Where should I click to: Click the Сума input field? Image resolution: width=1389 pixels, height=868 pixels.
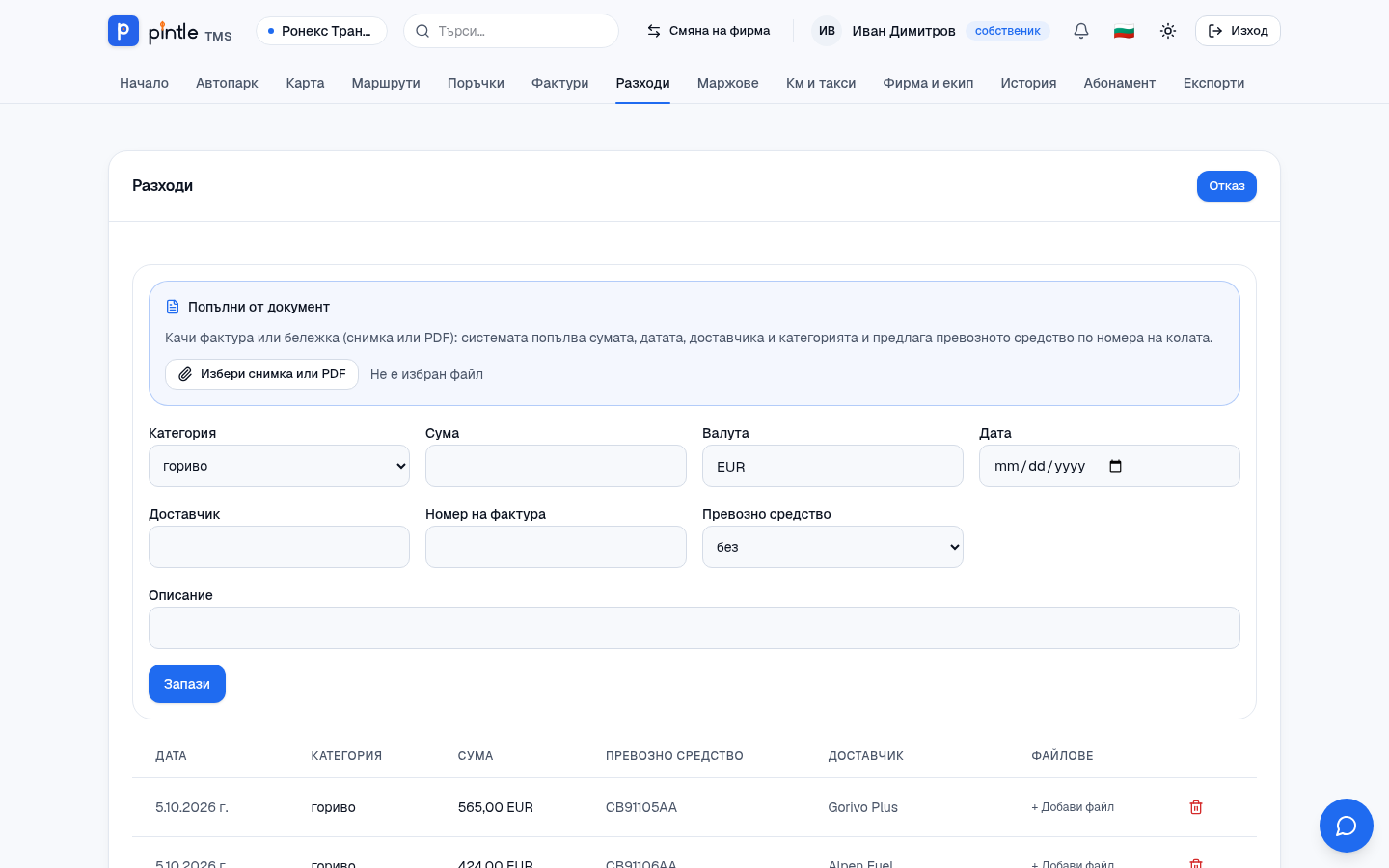[x=556, y=466]
